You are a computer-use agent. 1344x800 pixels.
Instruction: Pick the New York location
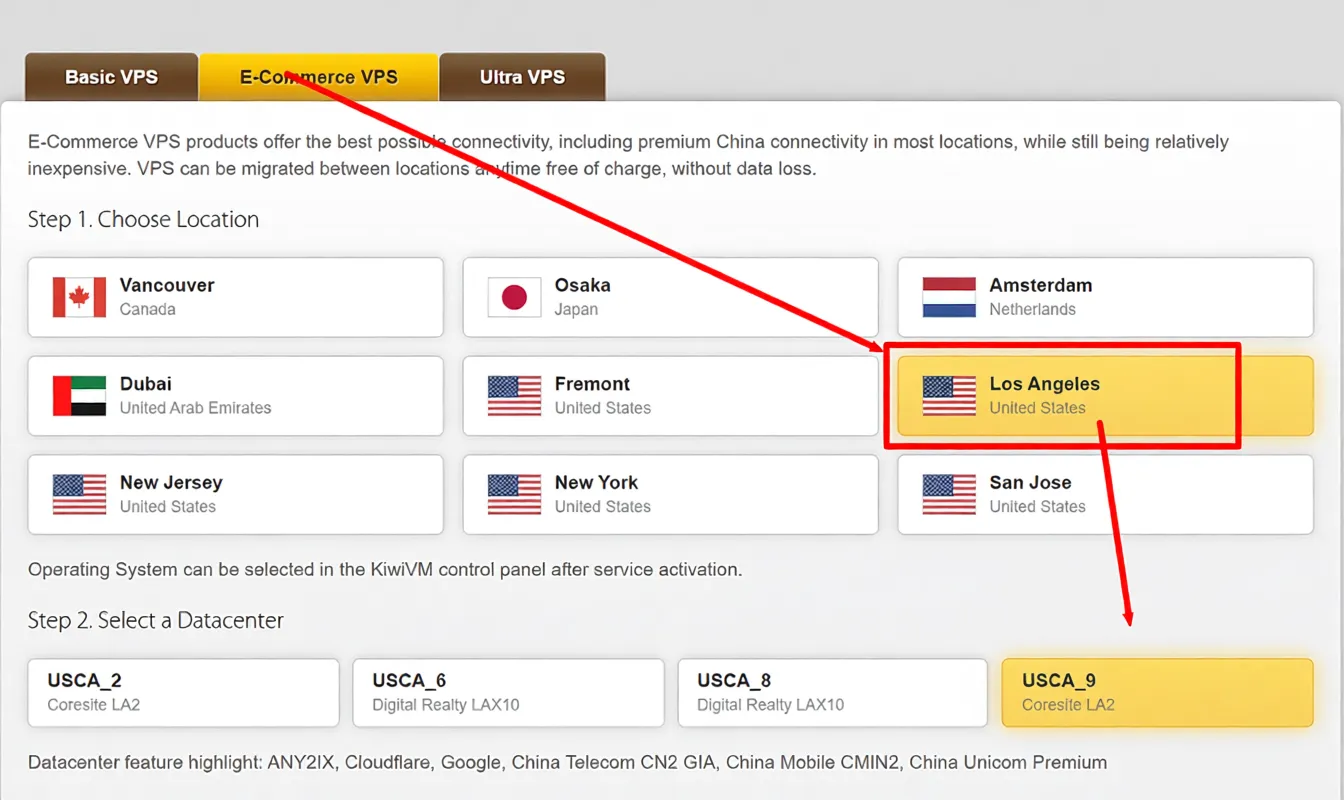point(670,494)
